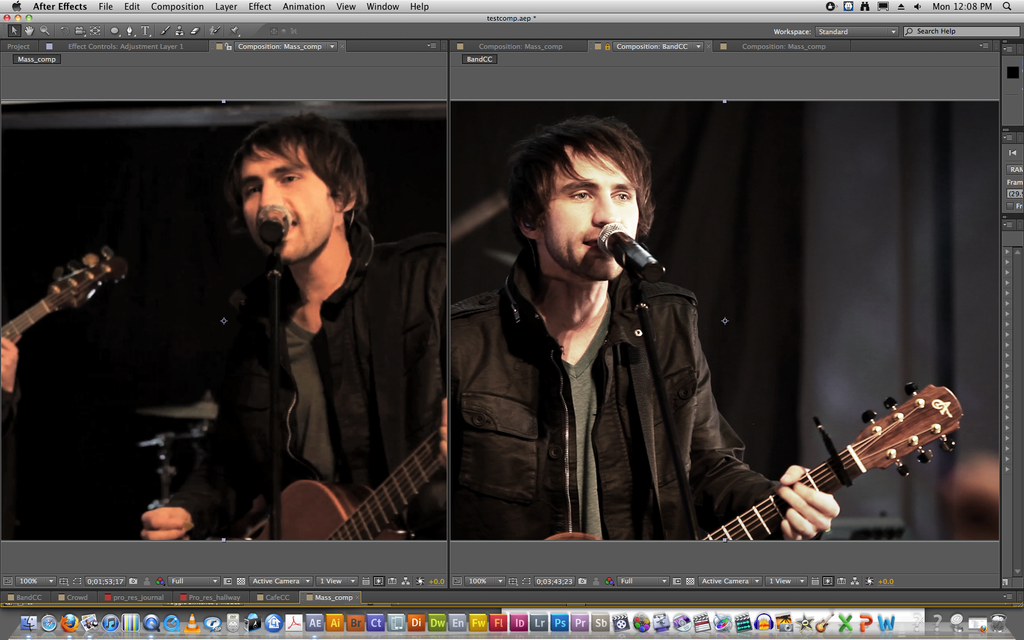Select the Eraser tool
Viewport: 1024px width, 640px height.
click(194, 31)
